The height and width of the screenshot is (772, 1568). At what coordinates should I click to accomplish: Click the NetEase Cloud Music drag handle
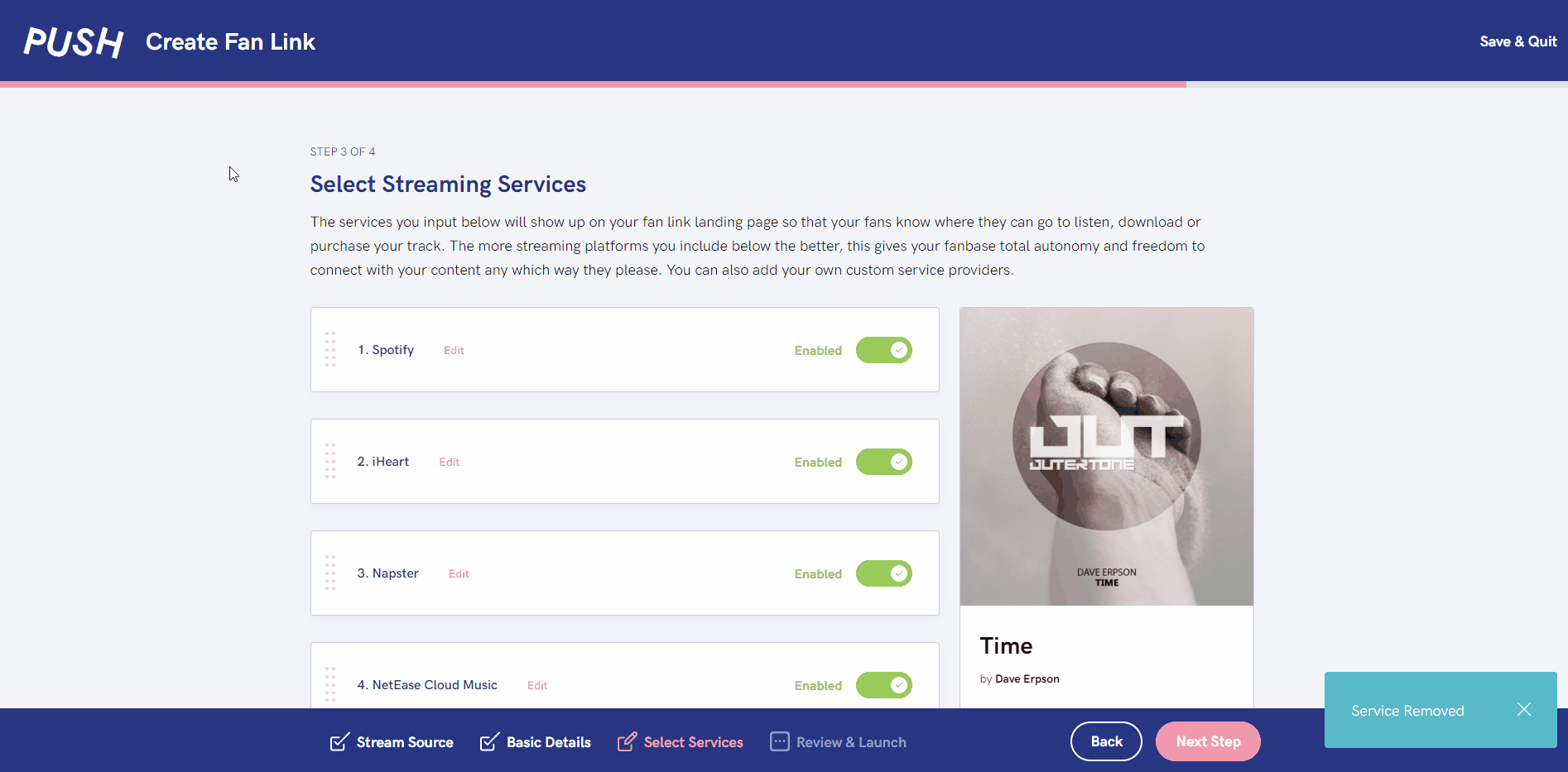click(x=330, y=684)
